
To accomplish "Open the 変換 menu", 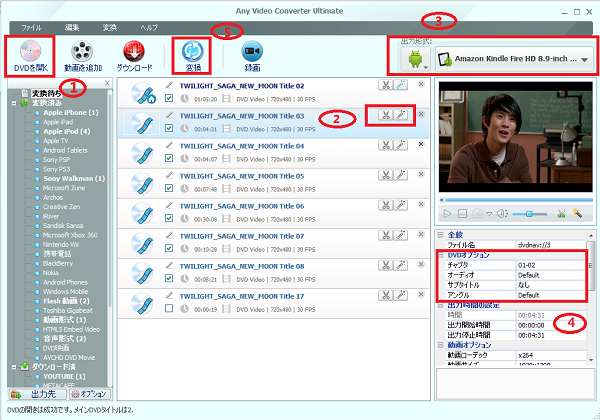I will (x=109, y=28).
